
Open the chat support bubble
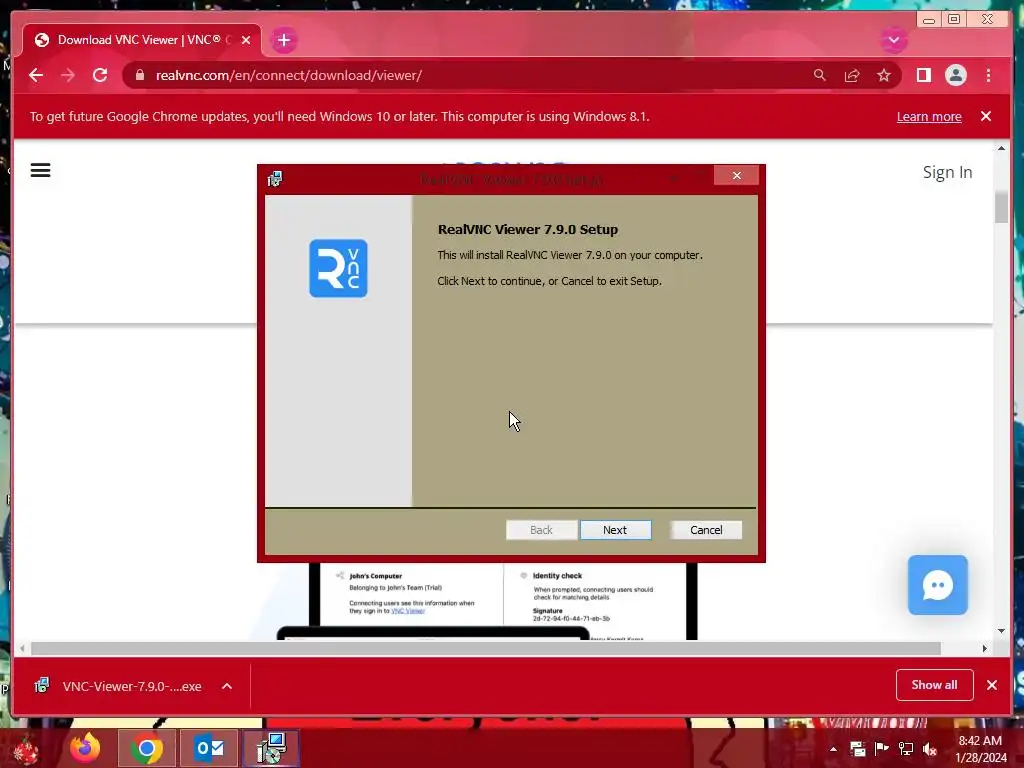tap(938, 585)
